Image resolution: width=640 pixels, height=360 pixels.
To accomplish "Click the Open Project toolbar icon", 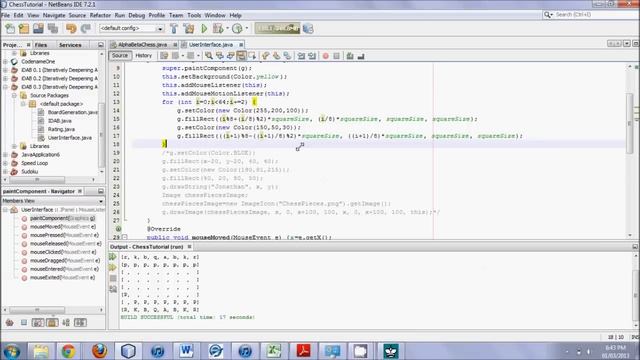I will point(38,29).
